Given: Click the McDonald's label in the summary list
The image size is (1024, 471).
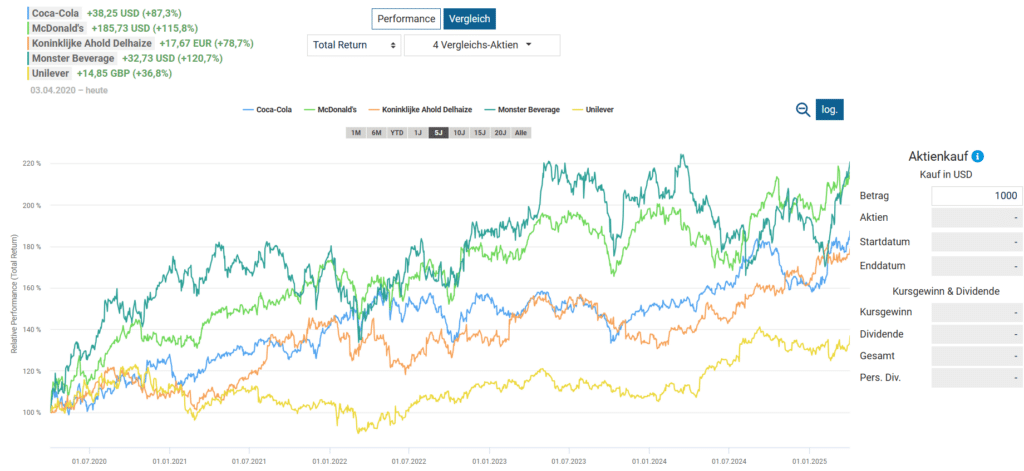Looking at the screenshot, I should [60, 28].
